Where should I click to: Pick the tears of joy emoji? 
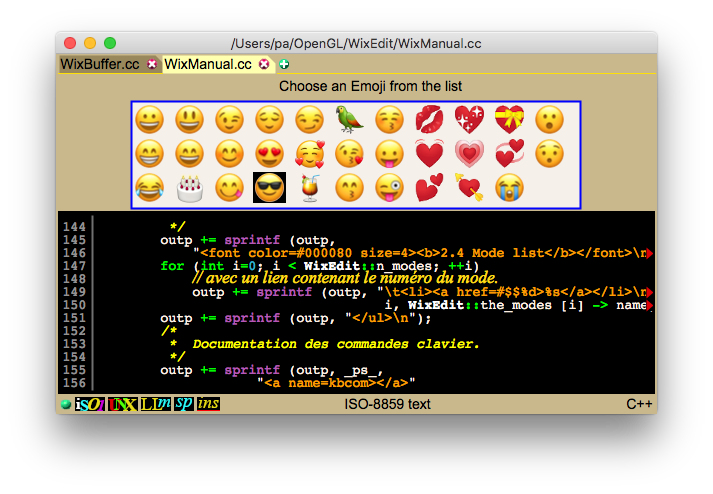point(149,187)
